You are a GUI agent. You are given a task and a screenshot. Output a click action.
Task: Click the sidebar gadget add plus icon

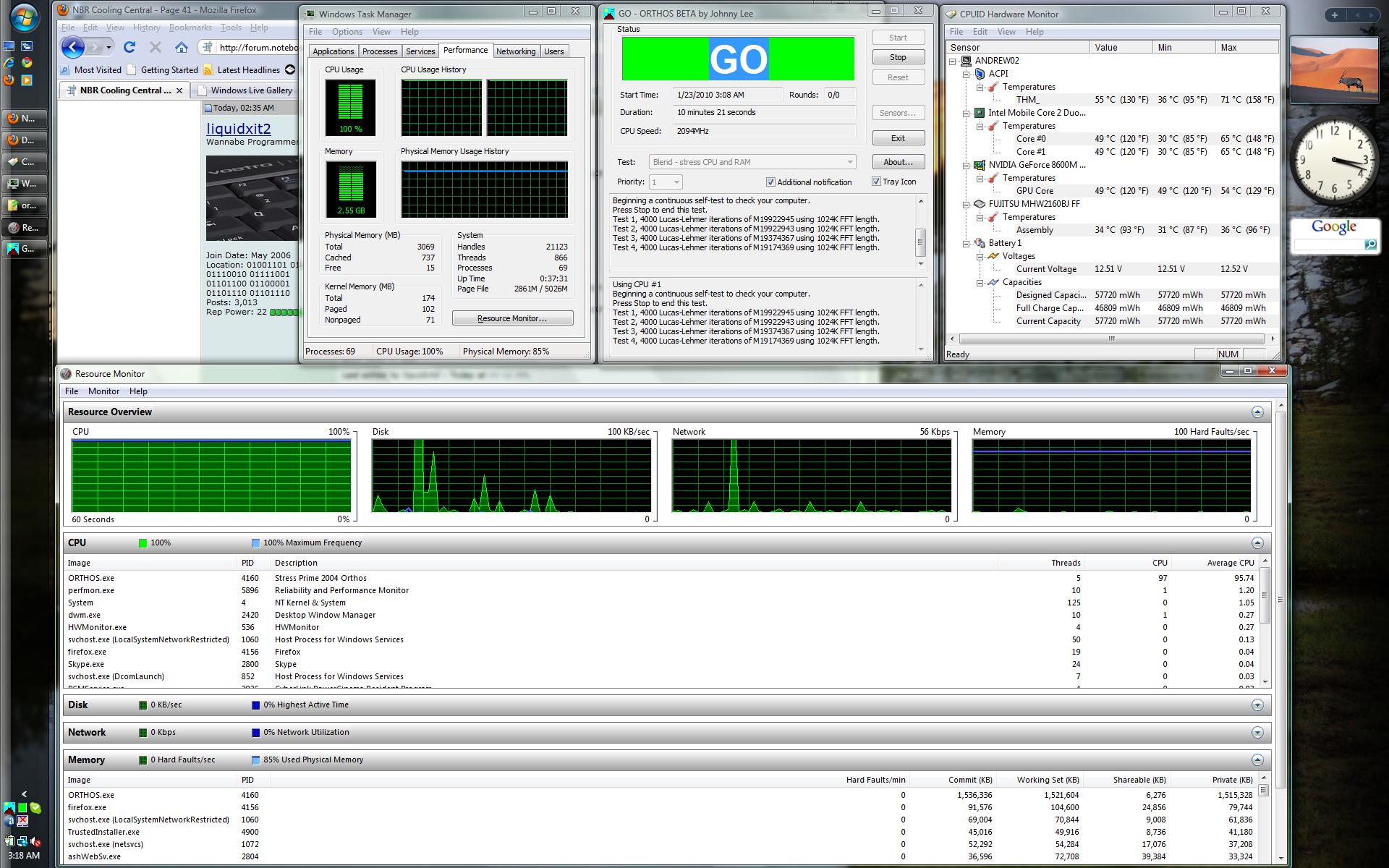coord(1334,15)
